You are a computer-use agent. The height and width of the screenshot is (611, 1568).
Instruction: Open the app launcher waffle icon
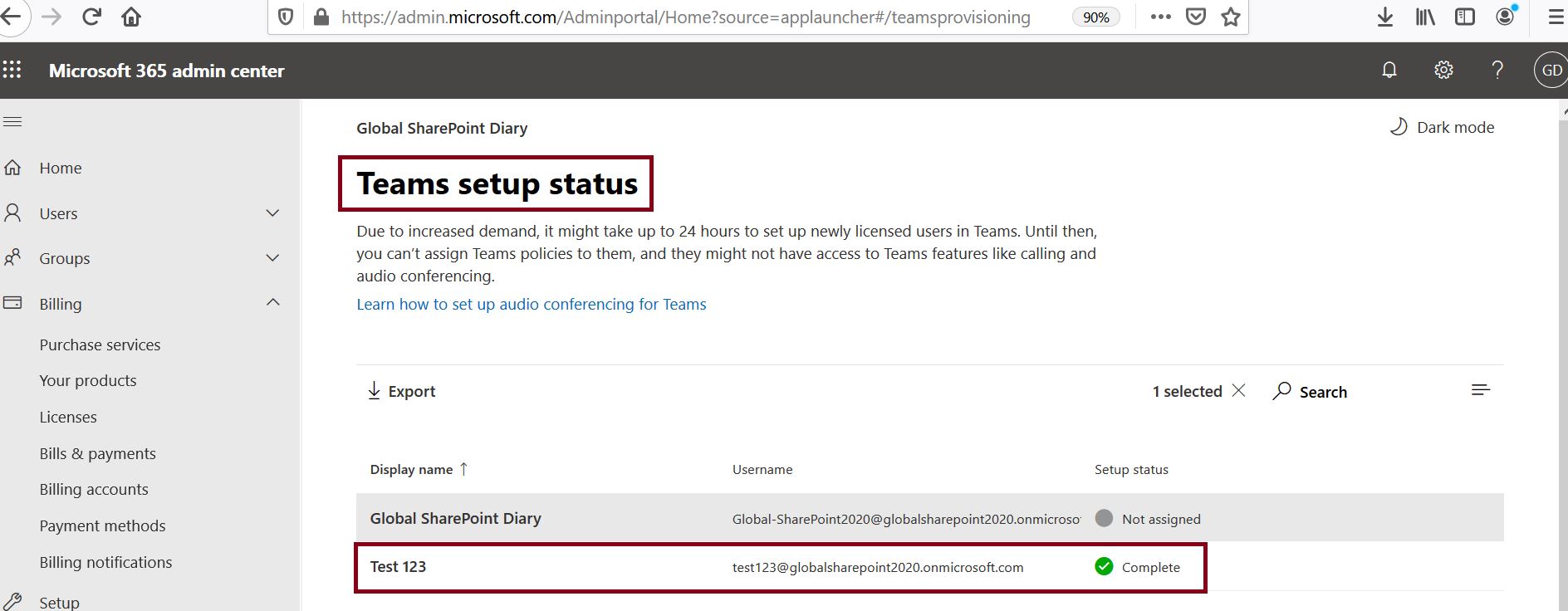(x=12, y=71)
